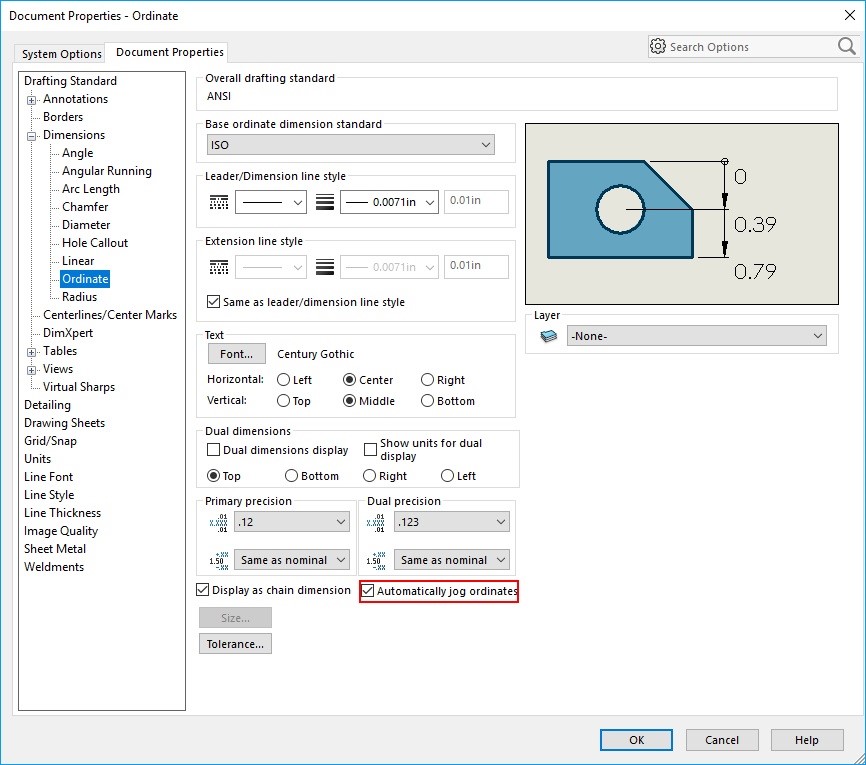The height and width of the screenshot is (765, 866).
Task: Click the Help button
Action: click(x=807, y=740)
